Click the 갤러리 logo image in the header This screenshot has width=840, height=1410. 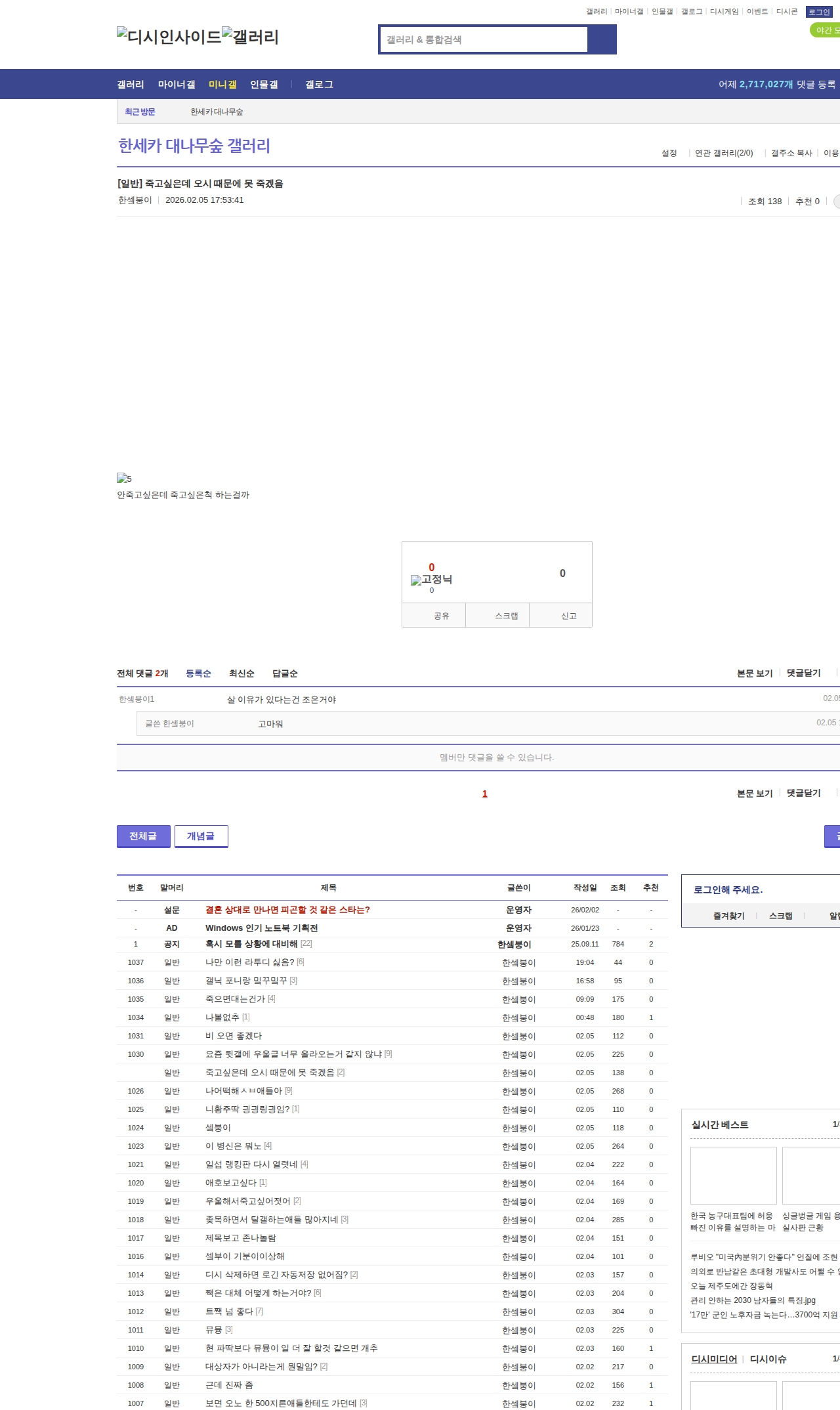coord(251,37)
